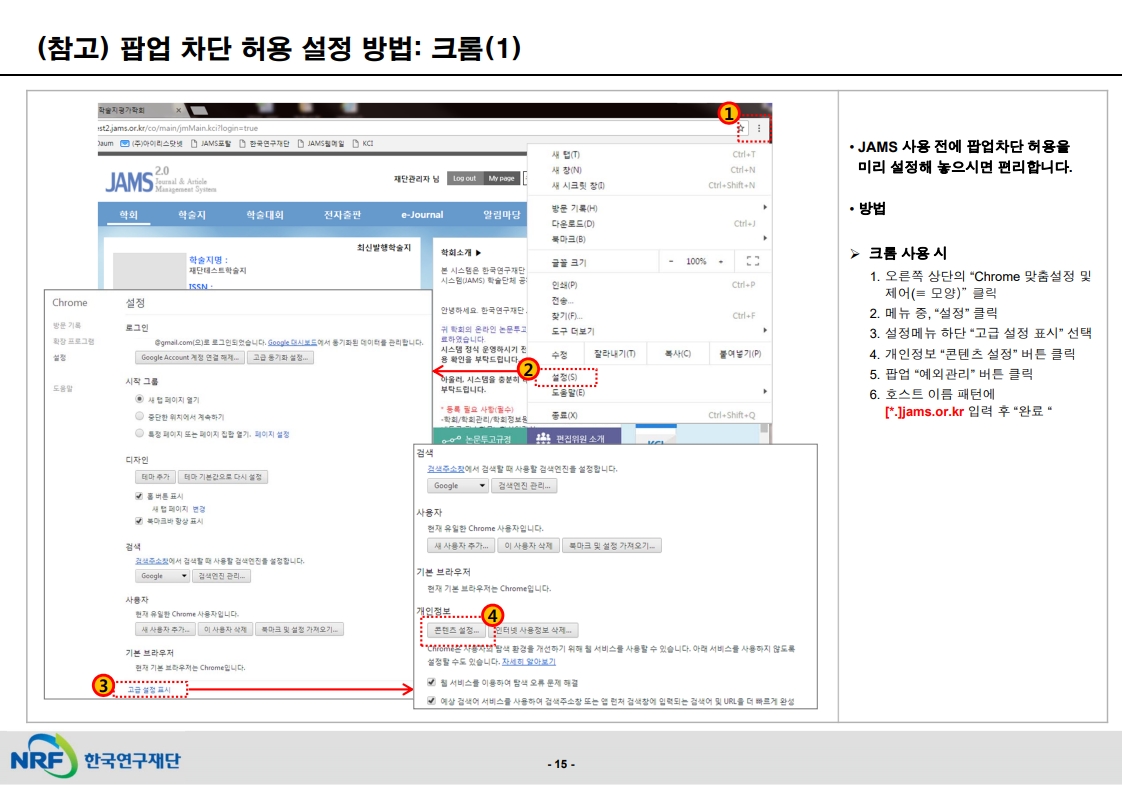Switch to the 학술대회 navigation tab
This screenshot has height=793, width=1122.
coord(265,215)
